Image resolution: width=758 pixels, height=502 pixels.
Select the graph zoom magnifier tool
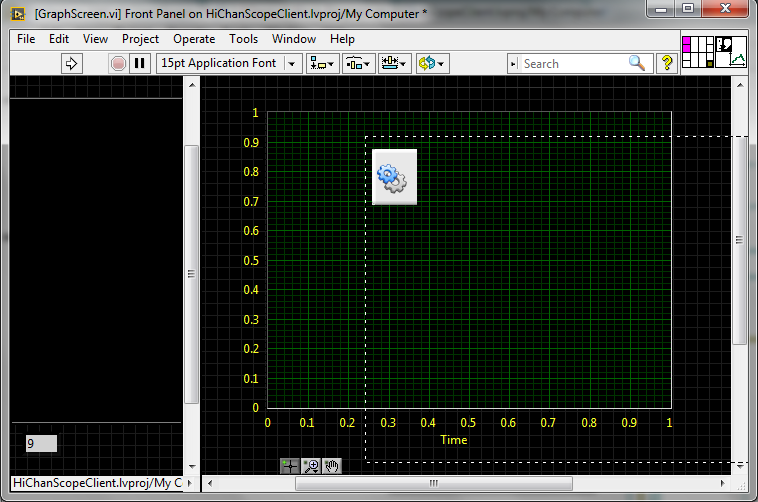click(x=311, y=465)
